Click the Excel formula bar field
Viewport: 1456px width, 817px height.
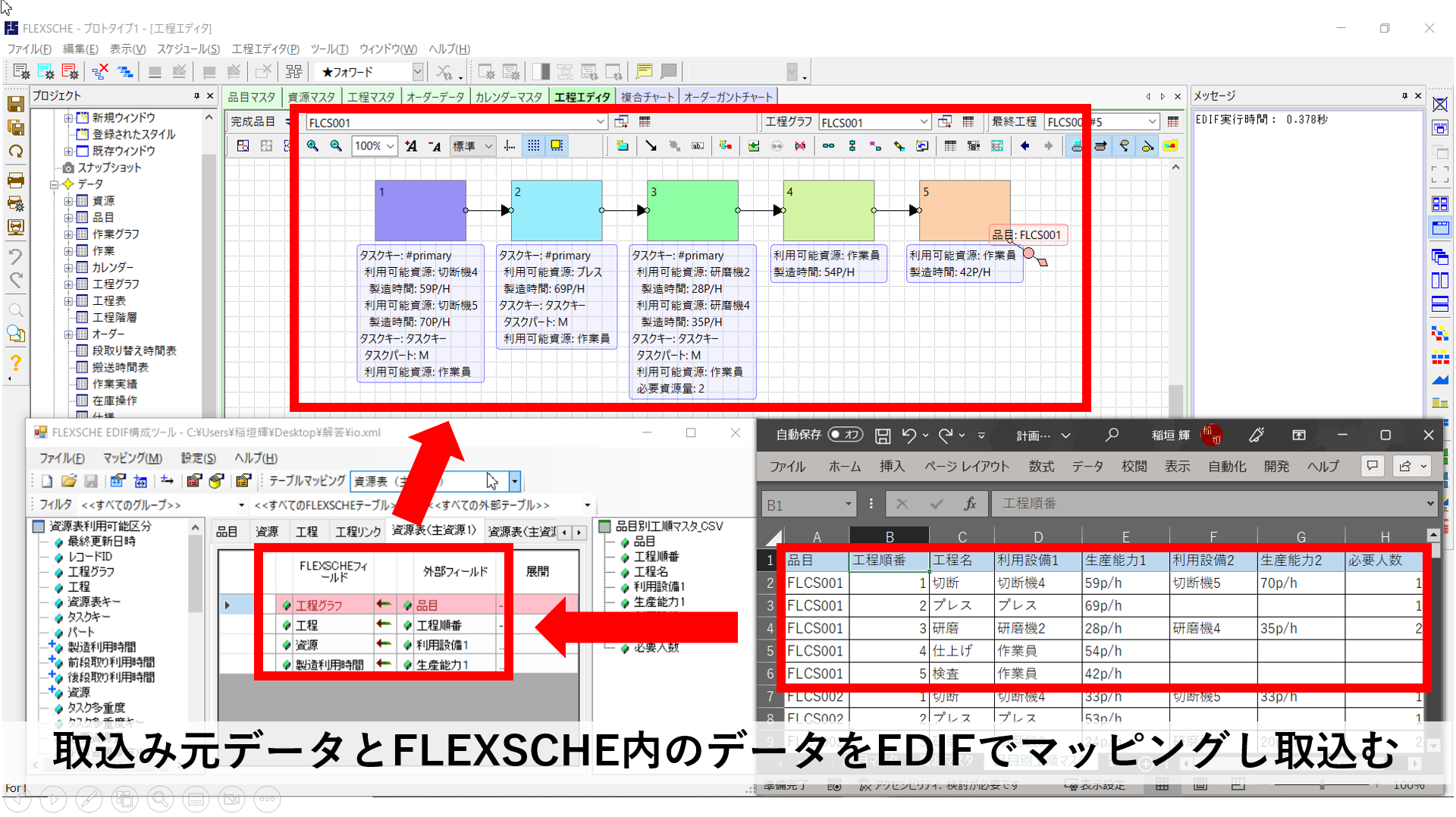1213,504
